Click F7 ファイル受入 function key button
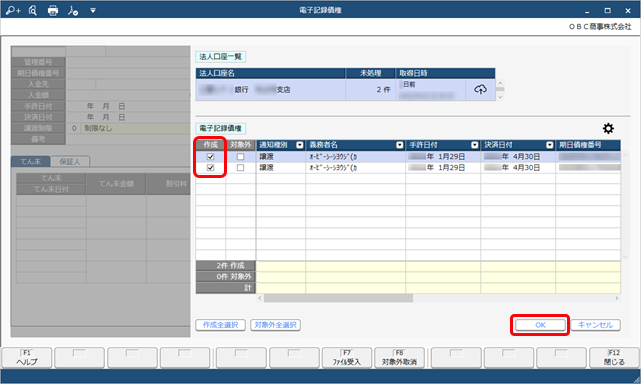This screenshot has height=384, width=641. point(347,358)
